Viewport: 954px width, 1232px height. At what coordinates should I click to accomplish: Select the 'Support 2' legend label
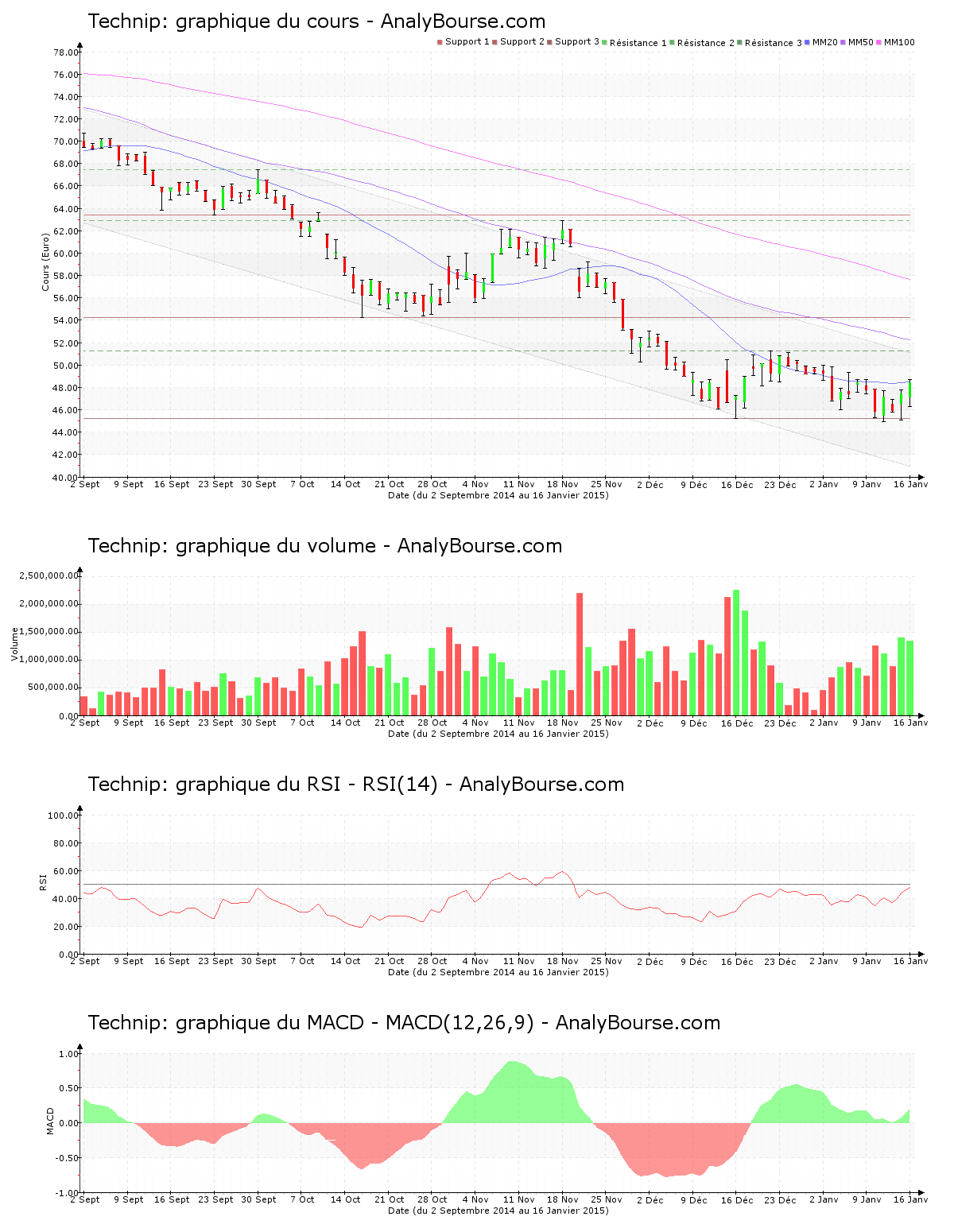[x=522, y=42]
